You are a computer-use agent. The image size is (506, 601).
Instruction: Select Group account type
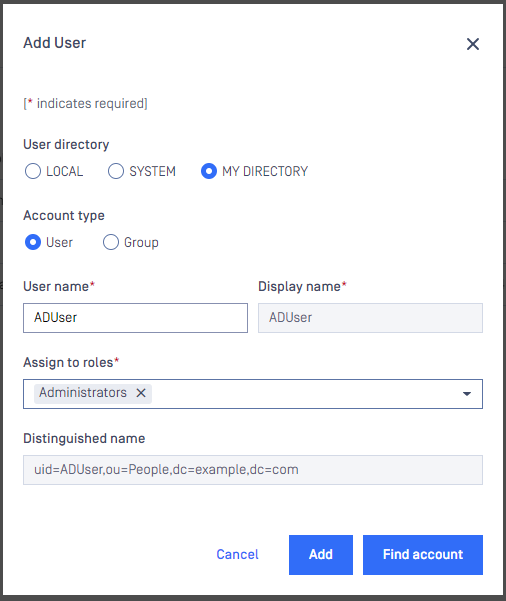pyautogui.click(x=111, y=242)
